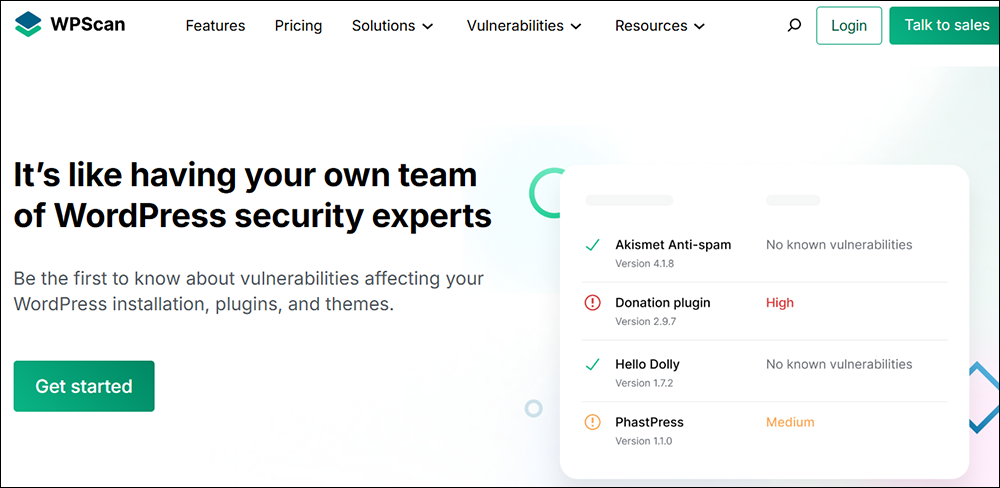Open the Solutions menu label
The height and width of the screenshot is (488, 1000).
tap(383, 26)
